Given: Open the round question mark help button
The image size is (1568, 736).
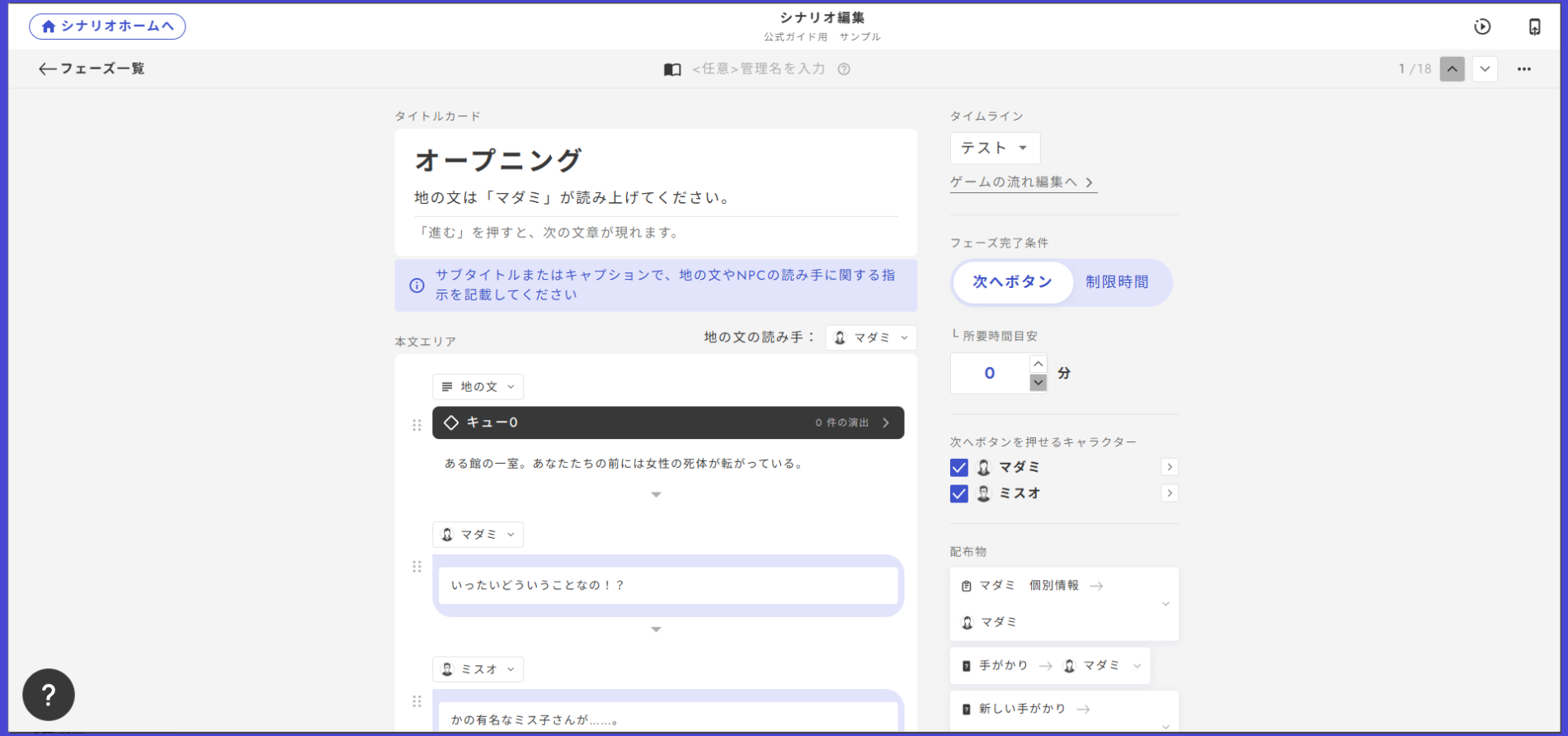Looking at the screenshot, I should point(49,695).
